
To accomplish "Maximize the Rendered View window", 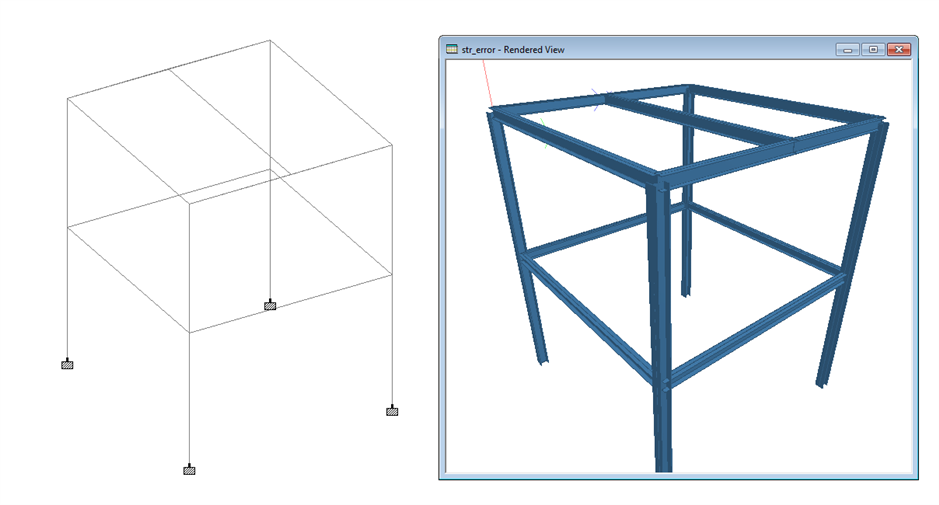I will (873, 50).
